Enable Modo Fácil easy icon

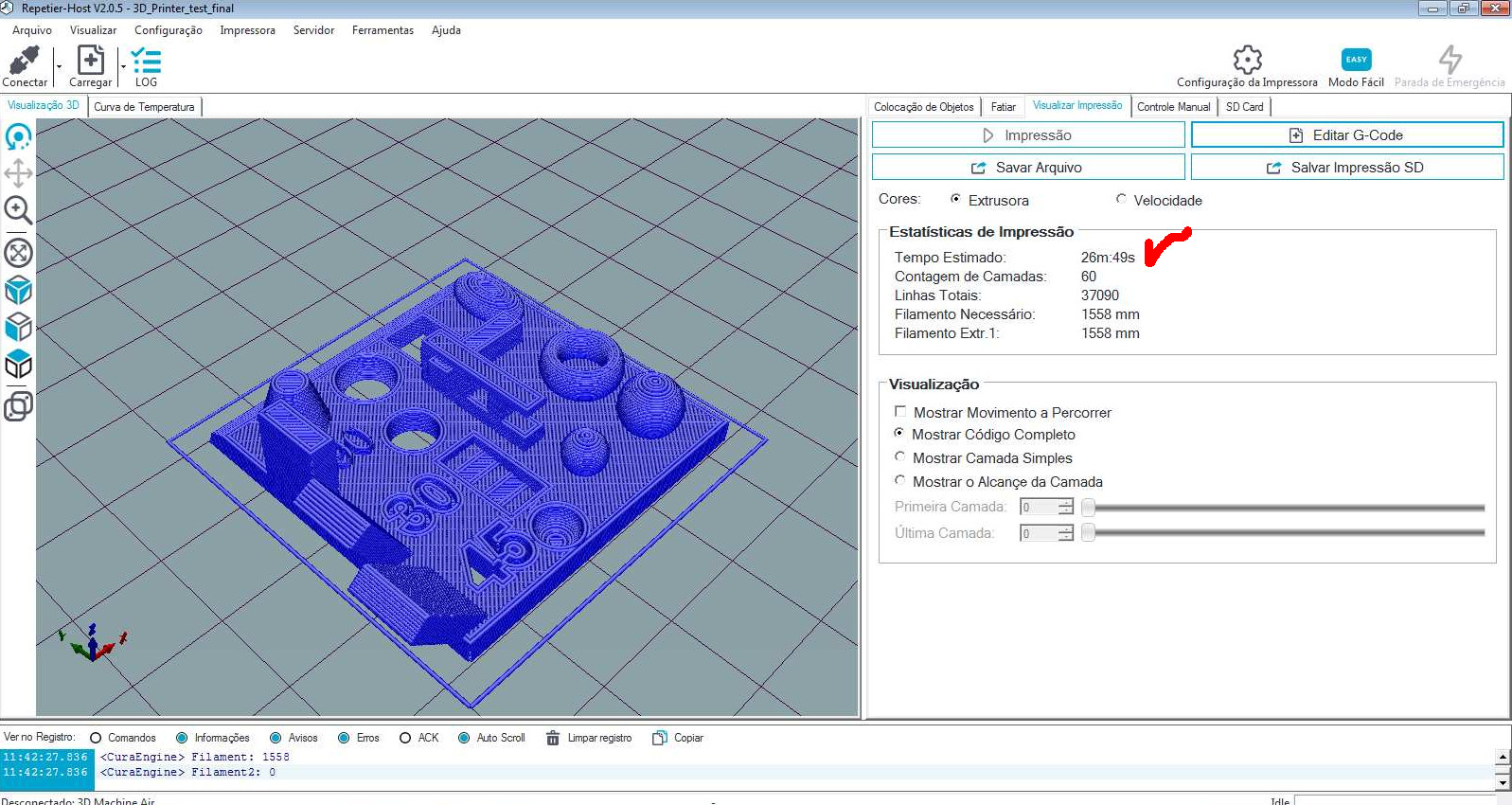(1356, 60)
